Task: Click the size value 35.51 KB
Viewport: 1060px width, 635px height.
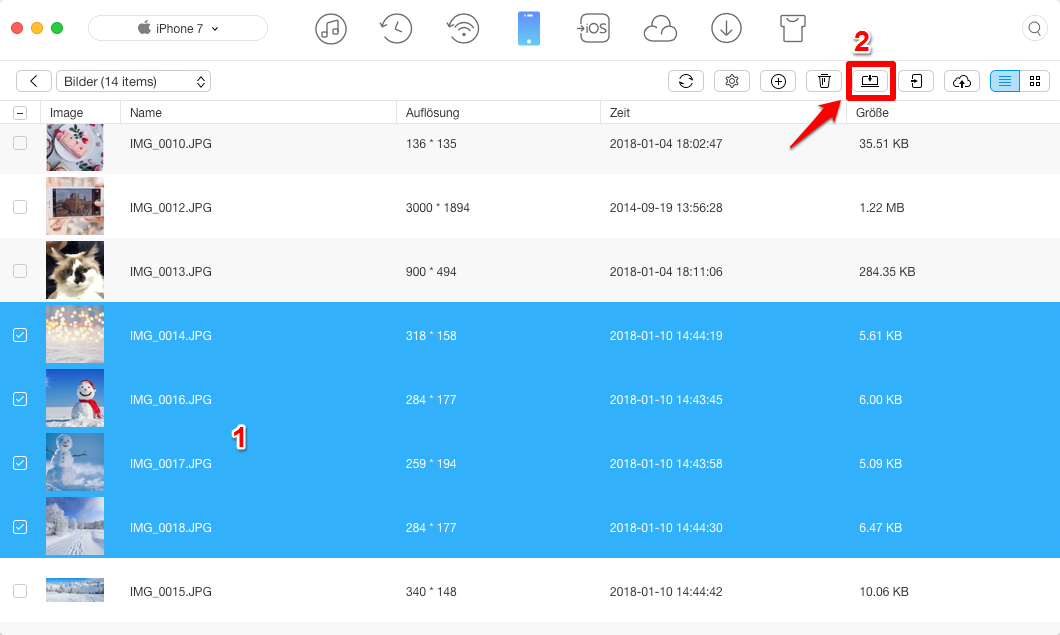Action: click(884, 143)
